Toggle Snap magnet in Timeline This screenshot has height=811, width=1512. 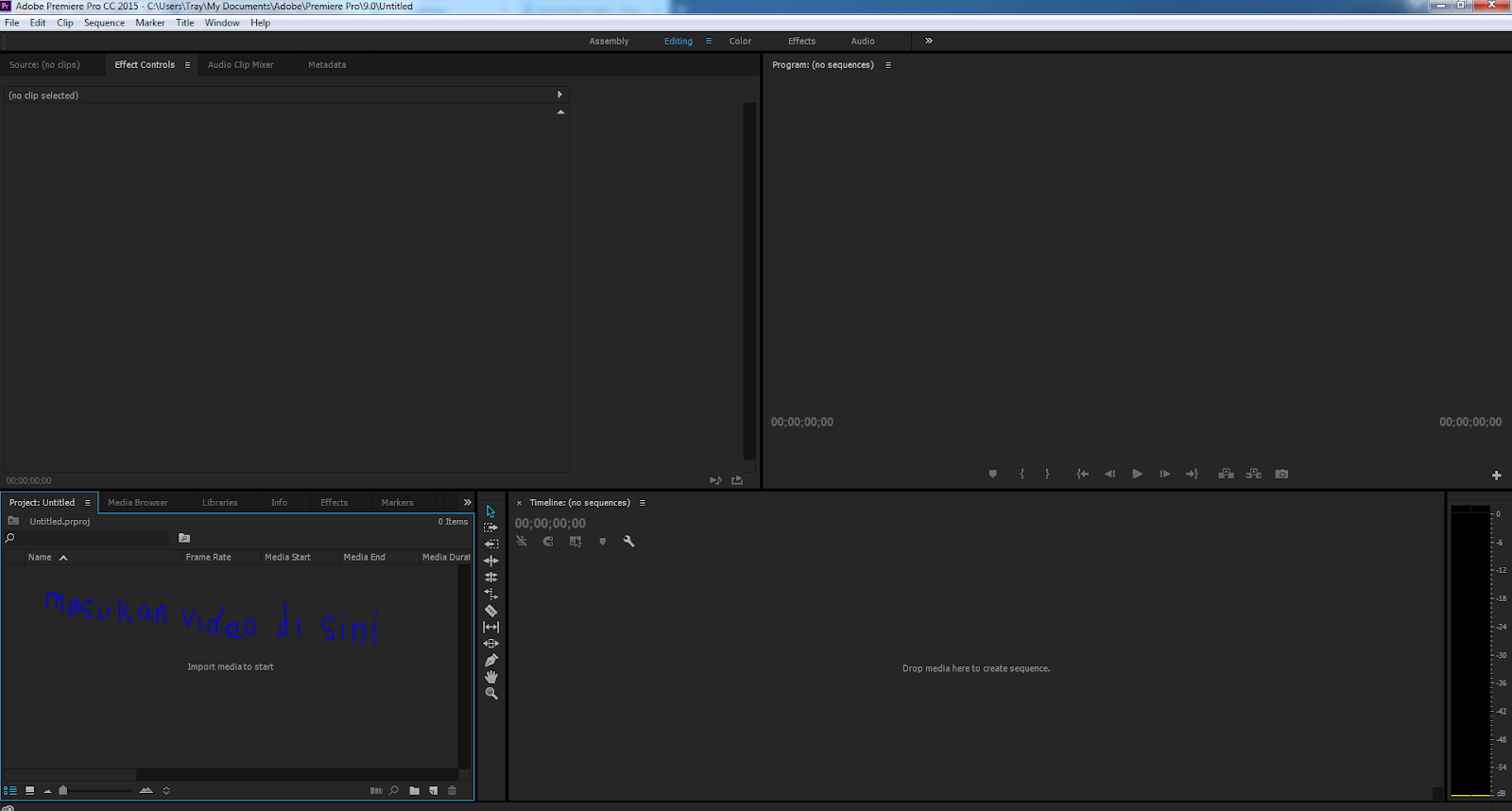click(x=548, y=542)
